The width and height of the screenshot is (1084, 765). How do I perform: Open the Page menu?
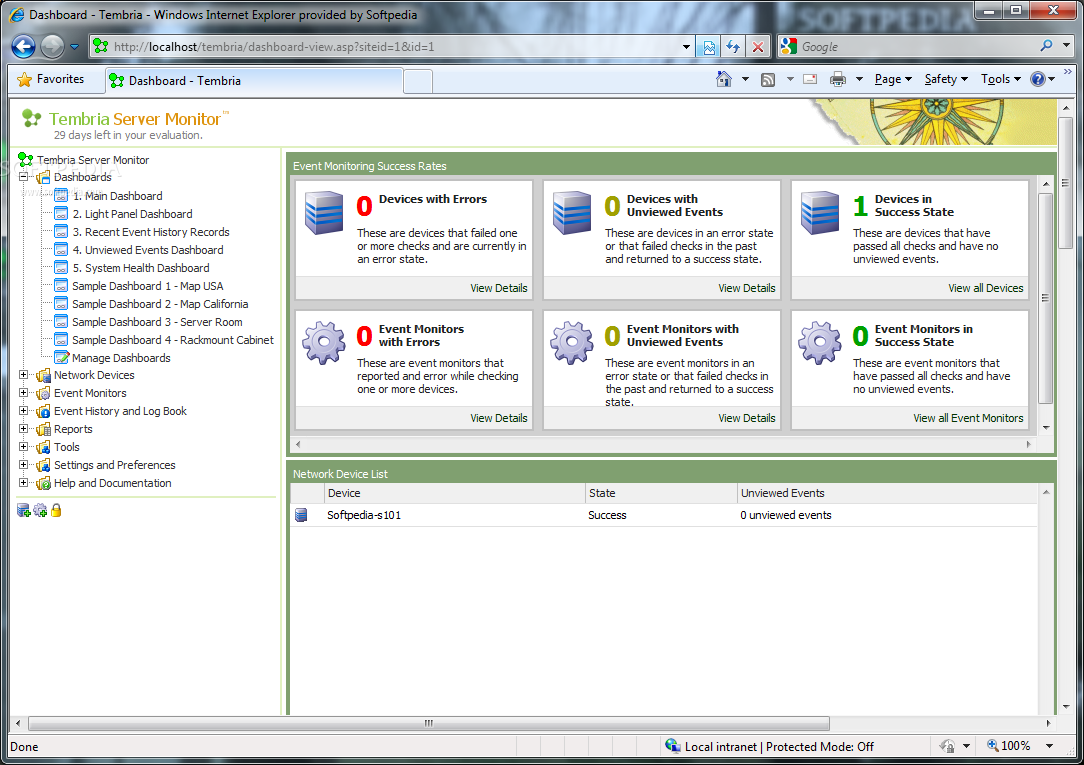893,79
